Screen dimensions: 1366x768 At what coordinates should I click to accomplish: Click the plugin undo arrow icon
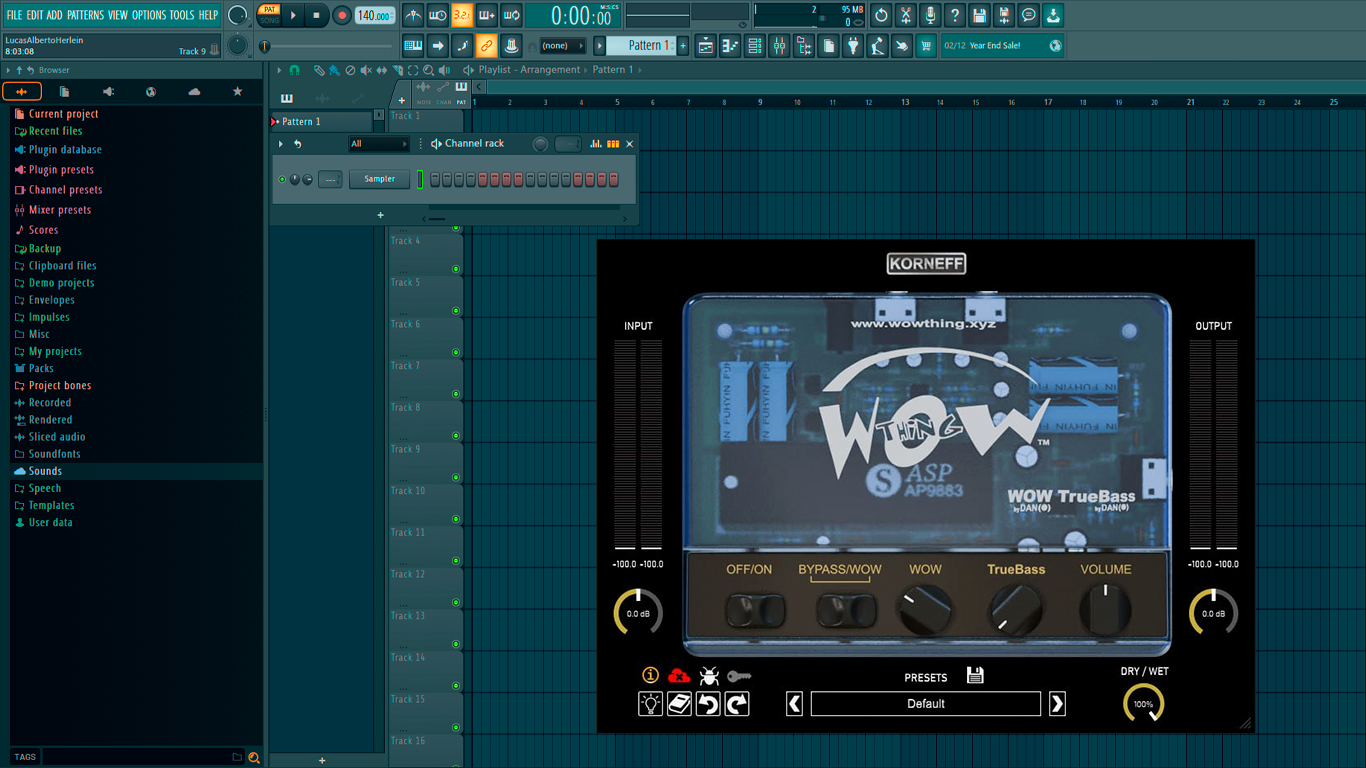pyautogui.click(x=708, y=704)
